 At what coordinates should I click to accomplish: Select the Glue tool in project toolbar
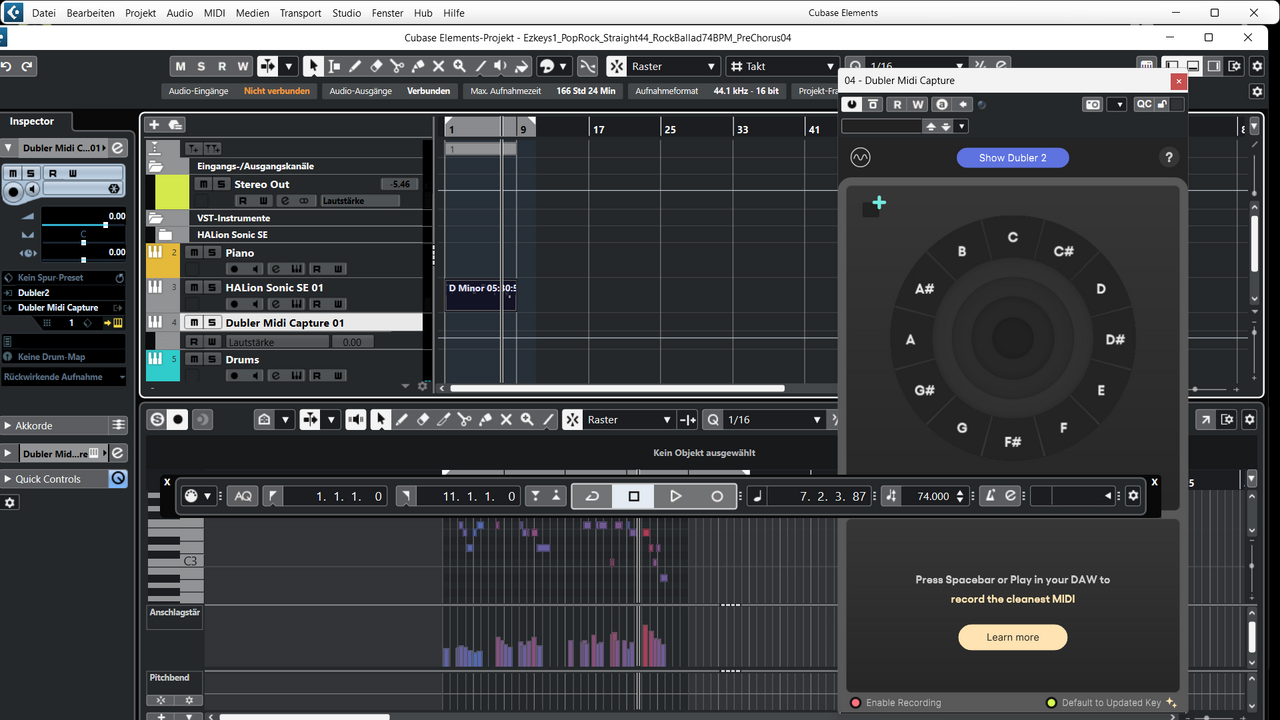pyautogui.click(x=418, y=66)
